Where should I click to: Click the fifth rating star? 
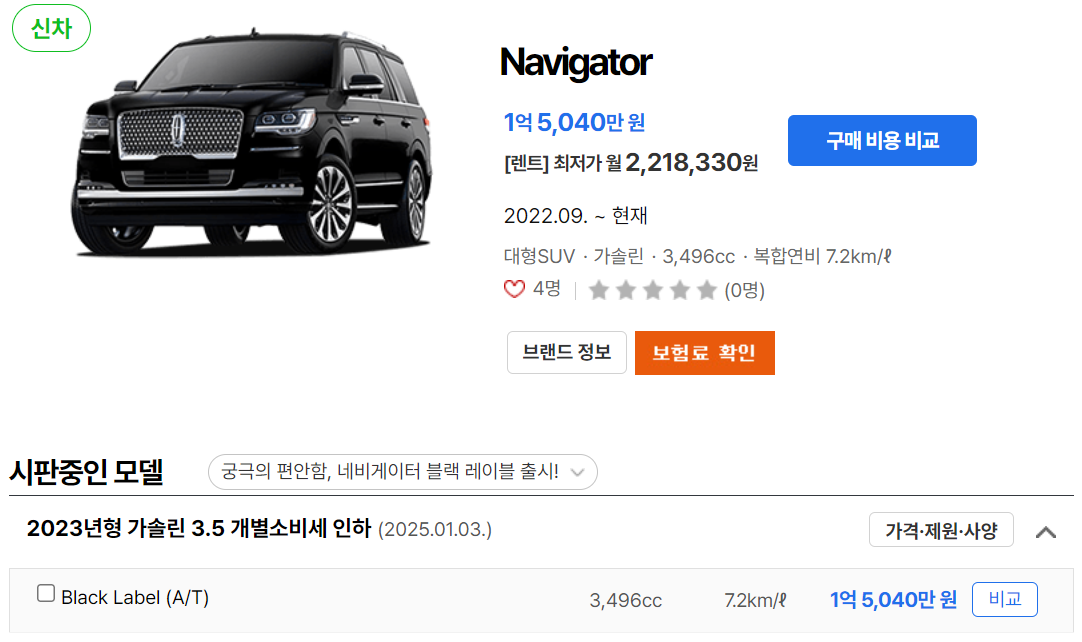coord(707,290)
